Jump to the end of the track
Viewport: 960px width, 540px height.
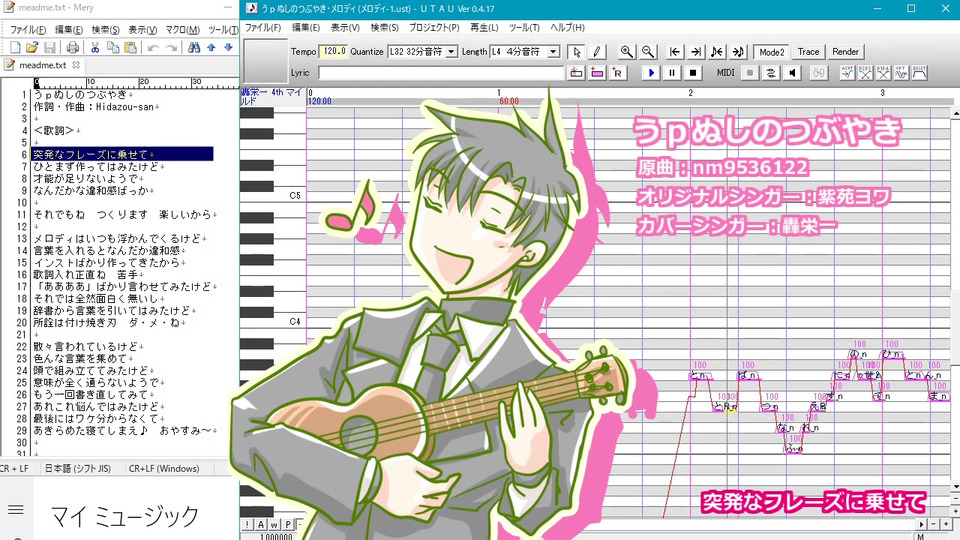pos(696,52)
